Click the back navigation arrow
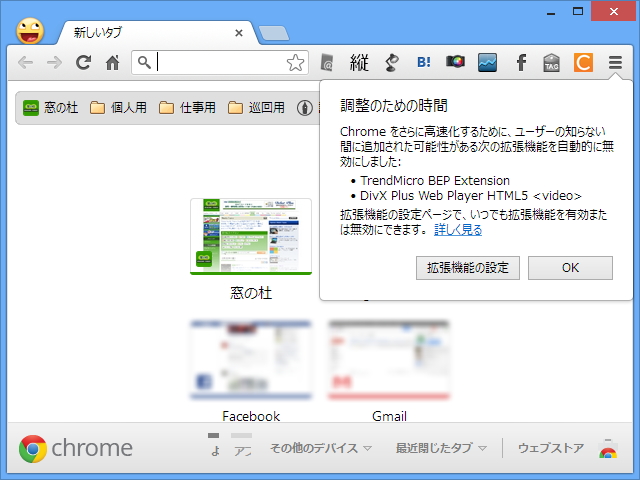Viewport: 640px width, 480px height. 25,62
